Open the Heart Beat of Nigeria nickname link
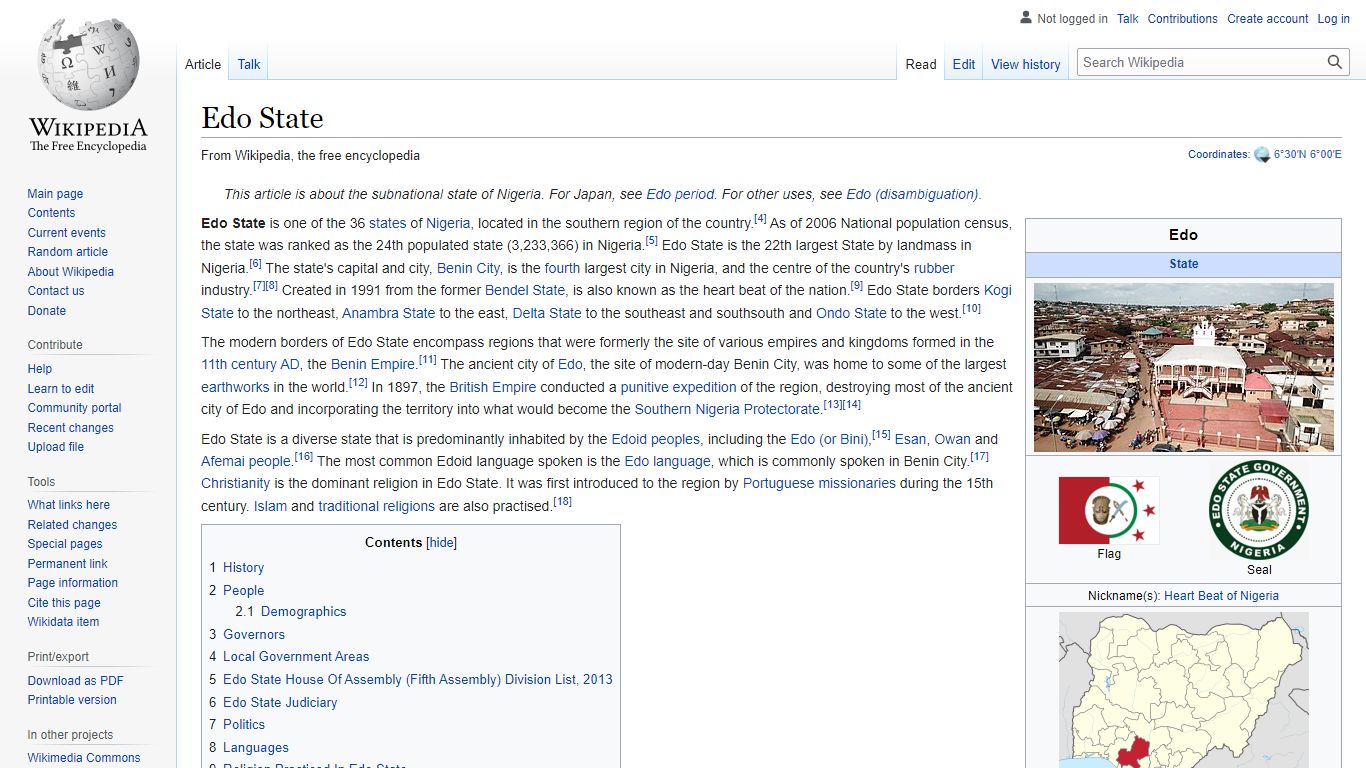Image resolution: width=1366 pixels, height=768 pixels. pyautogui.click(x=1221, y=595)
